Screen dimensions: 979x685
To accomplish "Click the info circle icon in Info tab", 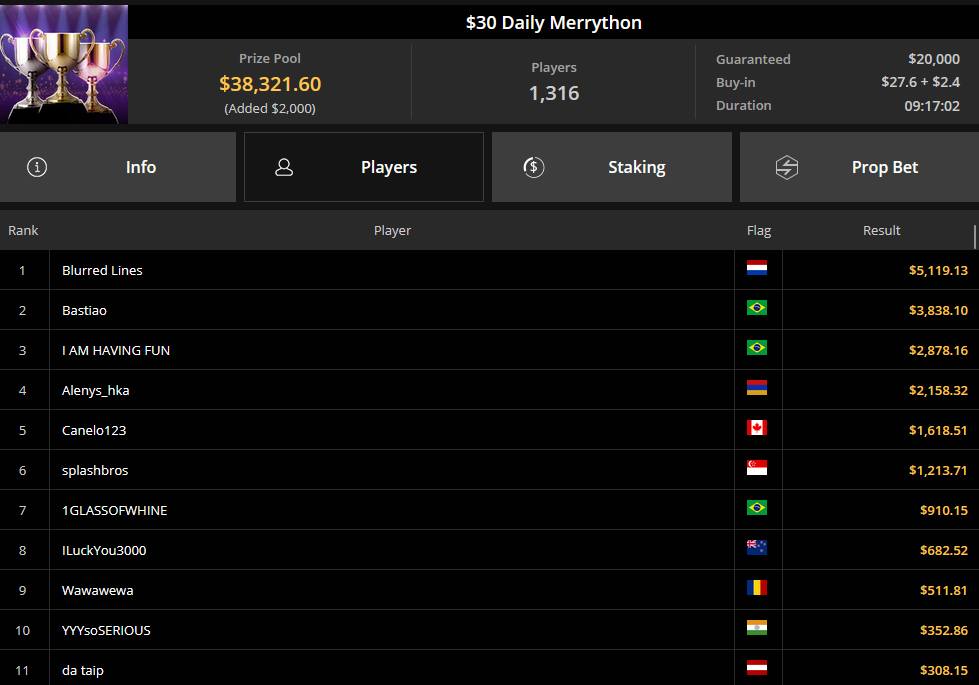I will click(37, 167).
